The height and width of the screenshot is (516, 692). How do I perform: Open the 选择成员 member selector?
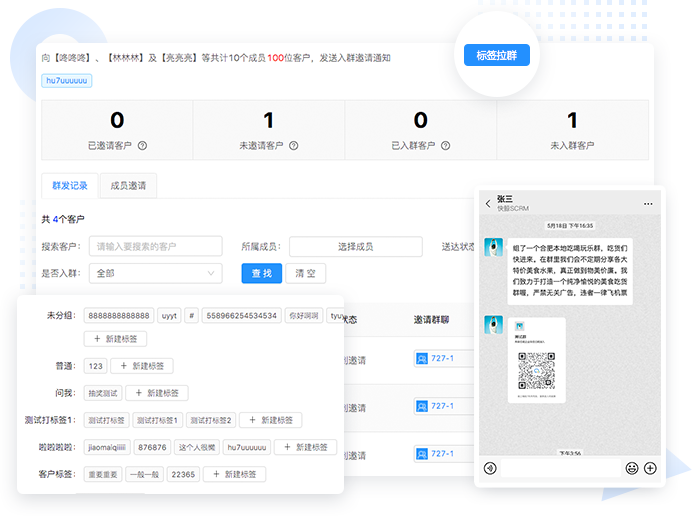[354, 246]
